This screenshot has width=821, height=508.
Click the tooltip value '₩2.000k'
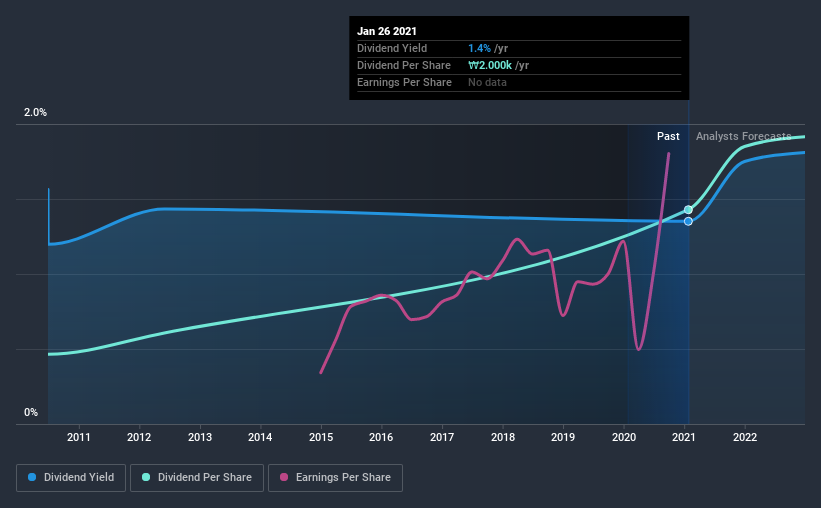tap(490, 65)
